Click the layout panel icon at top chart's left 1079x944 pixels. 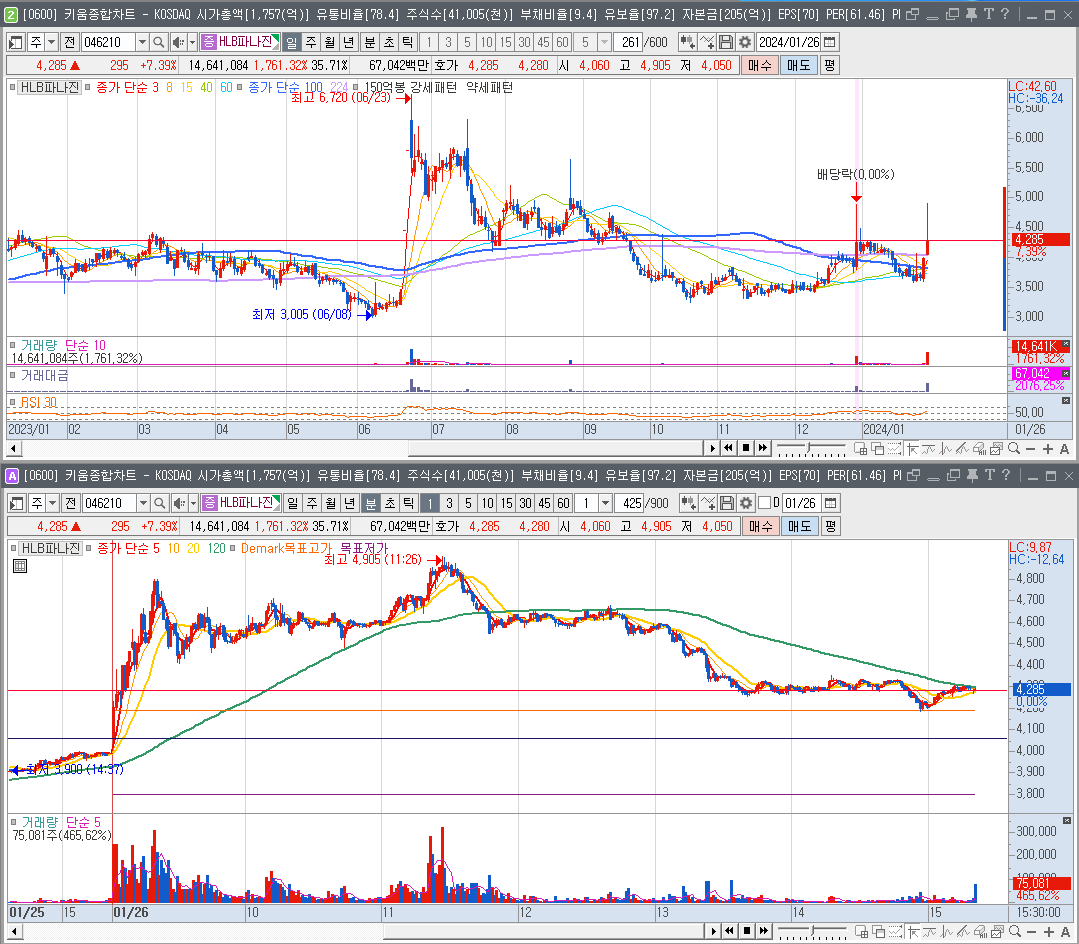click(16, 43)
